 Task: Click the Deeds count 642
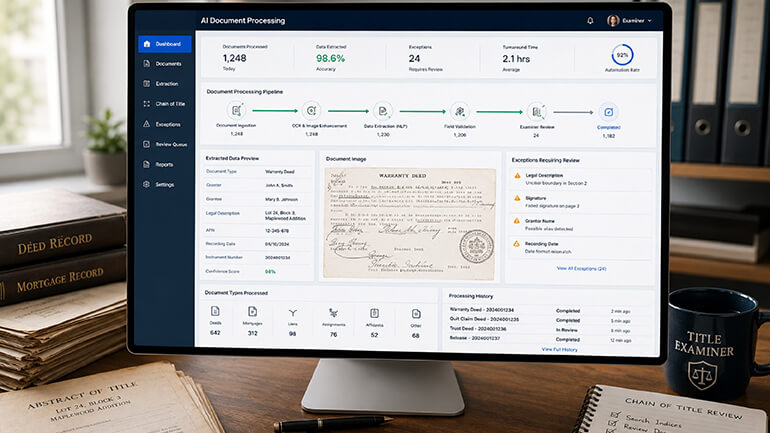[215, 333]
